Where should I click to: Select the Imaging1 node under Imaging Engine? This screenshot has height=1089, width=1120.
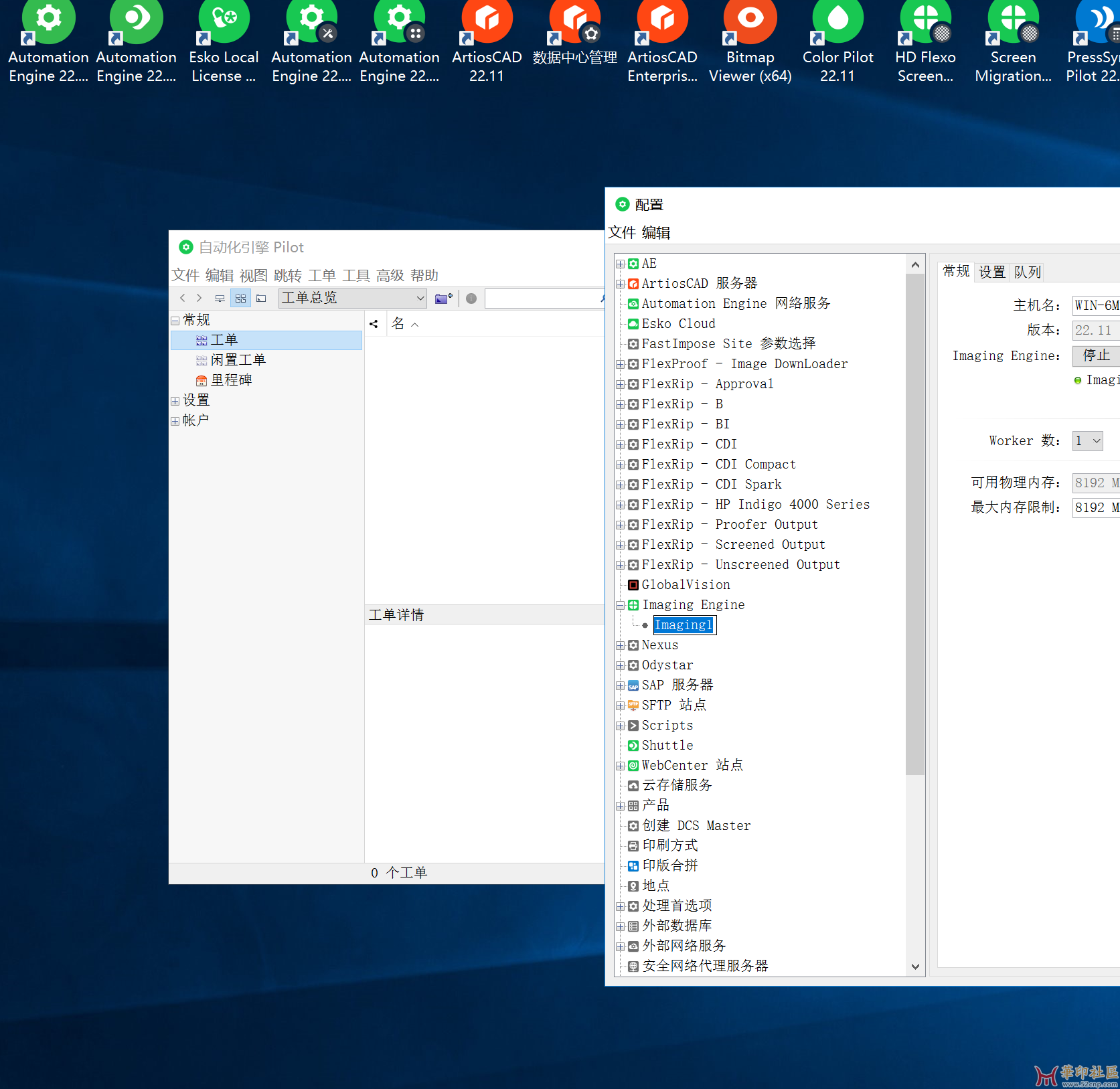(x=684, y=625)
